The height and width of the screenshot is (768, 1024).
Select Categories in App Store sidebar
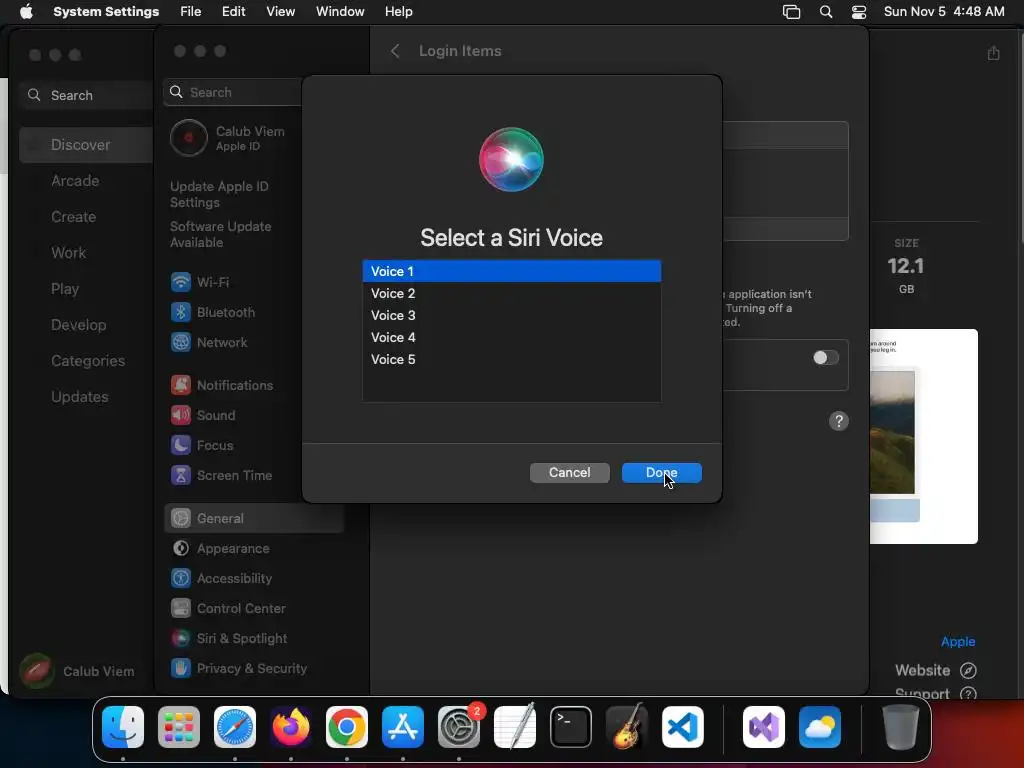pyautogui.click(x=88, y=360)
